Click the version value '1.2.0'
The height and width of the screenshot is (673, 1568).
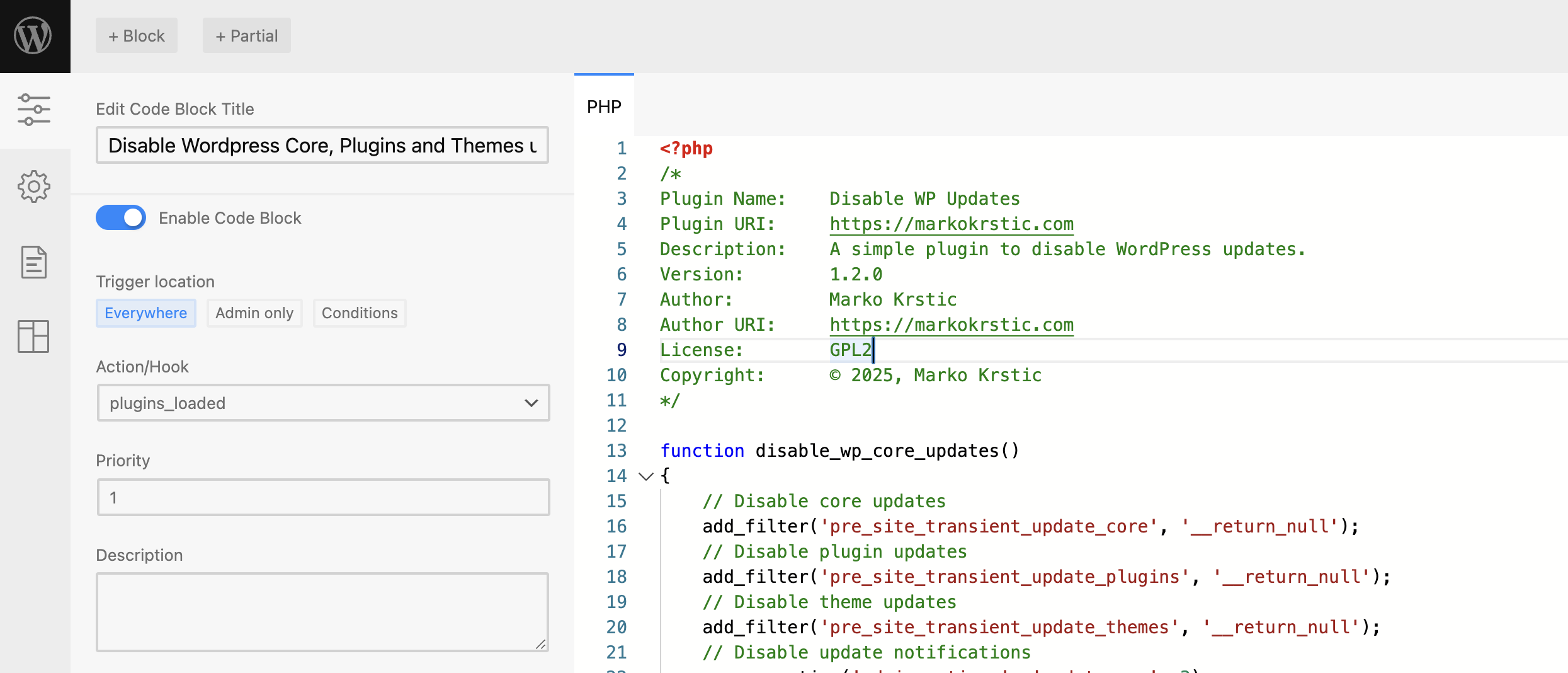click(856, 274)
